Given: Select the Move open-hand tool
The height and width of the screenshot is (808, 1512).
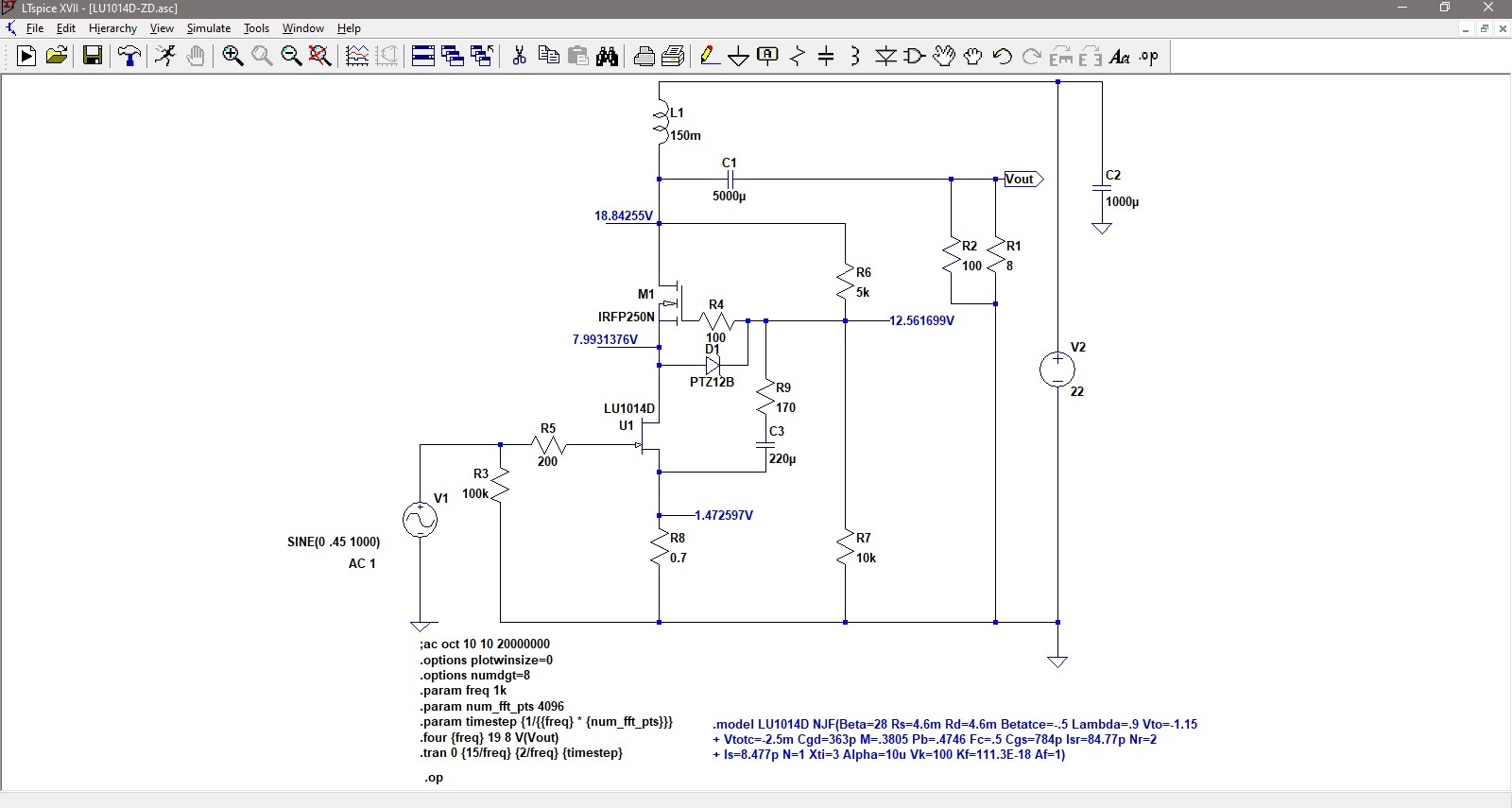Looking at the screenshot, I should click(x=944, y=57).
